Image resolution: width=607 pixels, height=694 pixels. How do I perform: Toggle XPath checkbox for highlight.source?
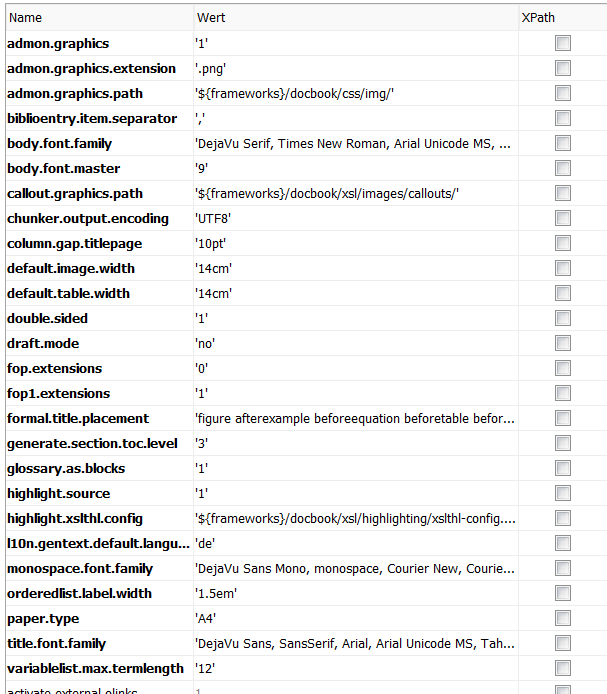click(x=563, y=494)
